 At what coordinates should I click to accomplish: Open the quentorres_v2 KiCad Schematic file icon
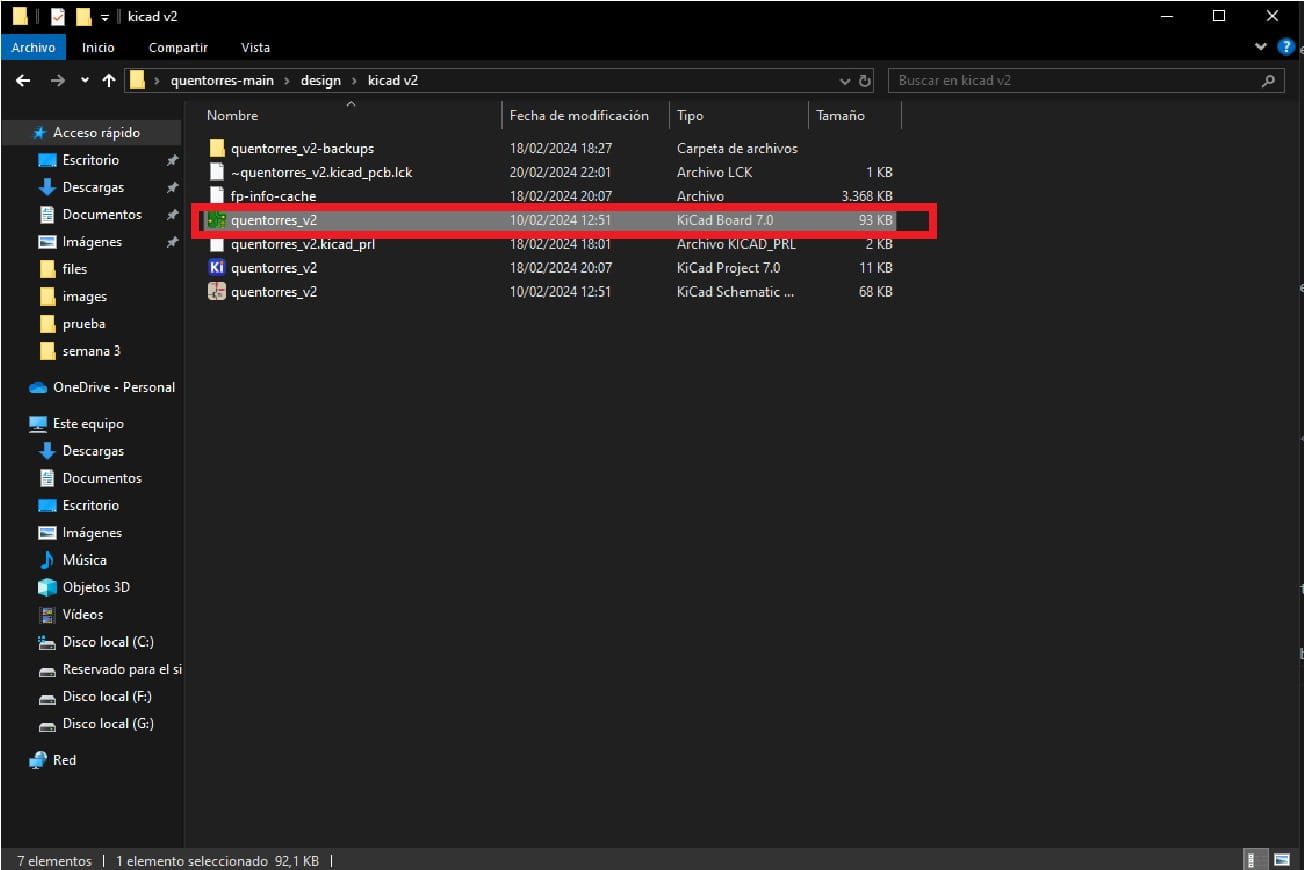pyautogui.click(x=217, y=292)
